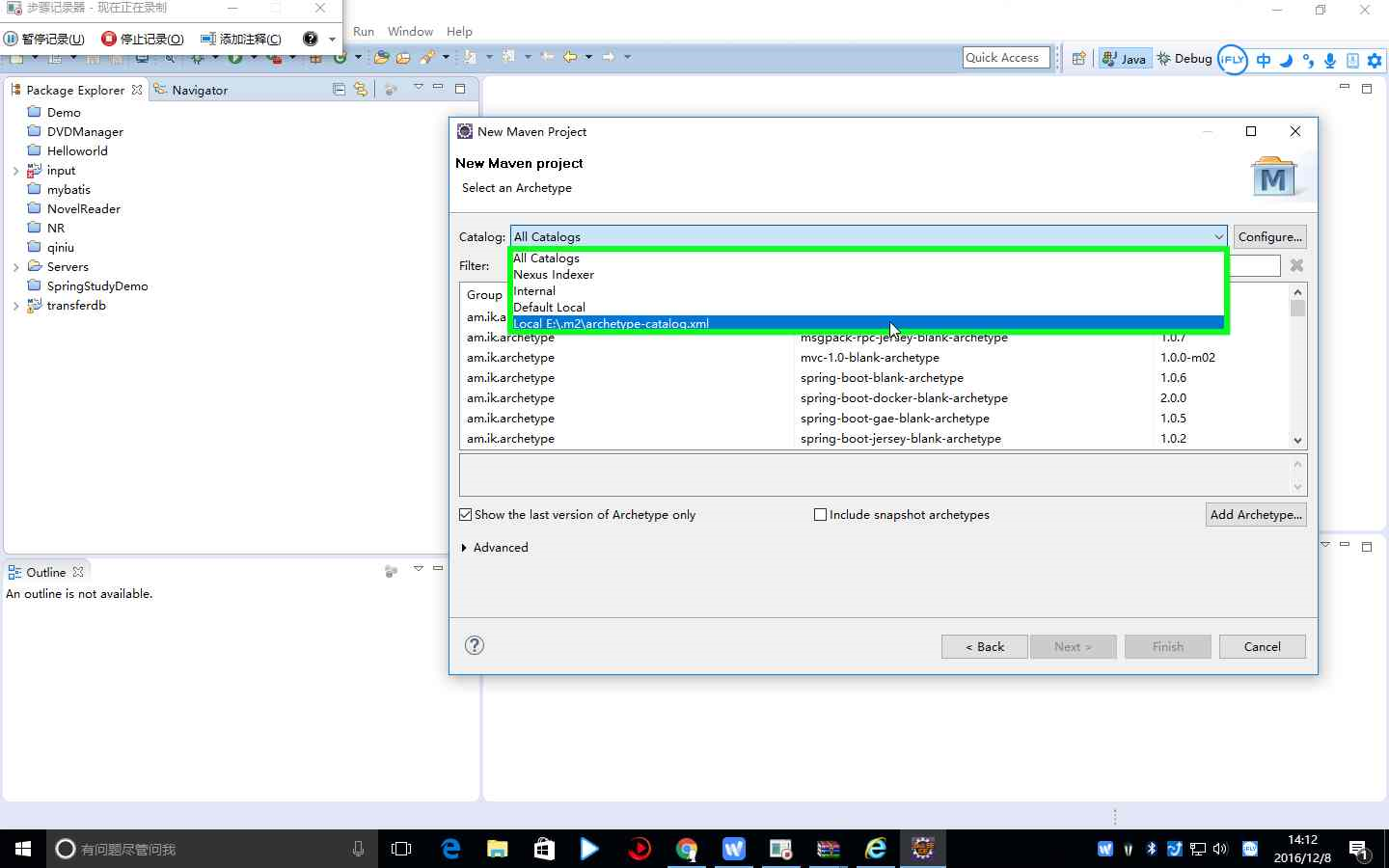
Task: Open Task View on the taskbar
Action: coord(401,849)
